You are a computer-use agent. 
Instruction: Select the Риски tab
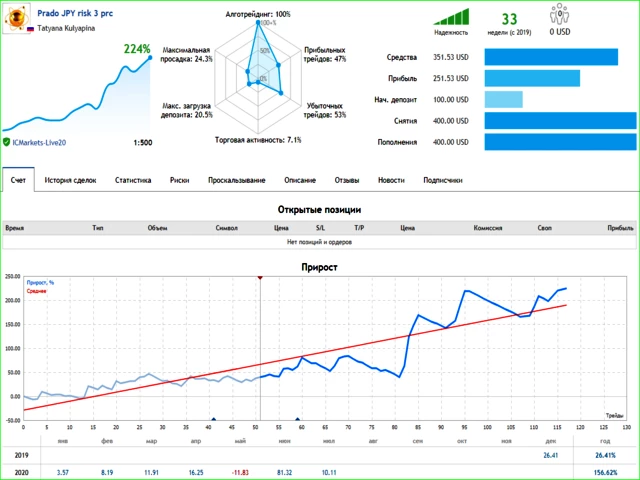[x=180, y=180]
